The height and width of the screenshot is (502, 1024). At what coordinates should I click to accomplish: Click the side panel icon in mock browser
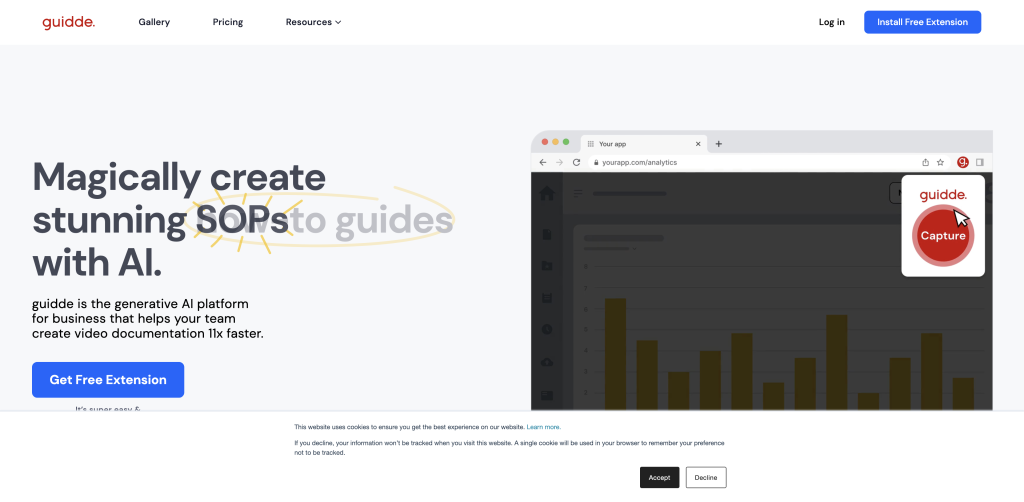pos(980,162)
